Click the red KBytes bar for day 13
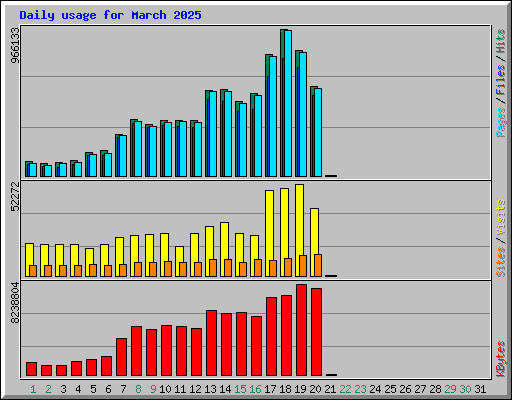This screenshot has height=400, width=512. pyautogui.click(x=211, y=343)
